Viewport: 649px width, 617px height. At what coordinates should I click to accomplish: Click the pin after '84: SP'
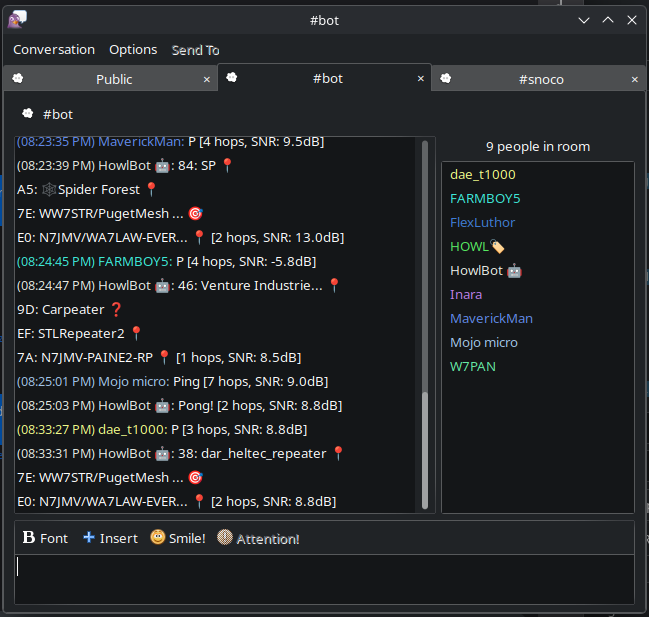[x=227, y=166]
